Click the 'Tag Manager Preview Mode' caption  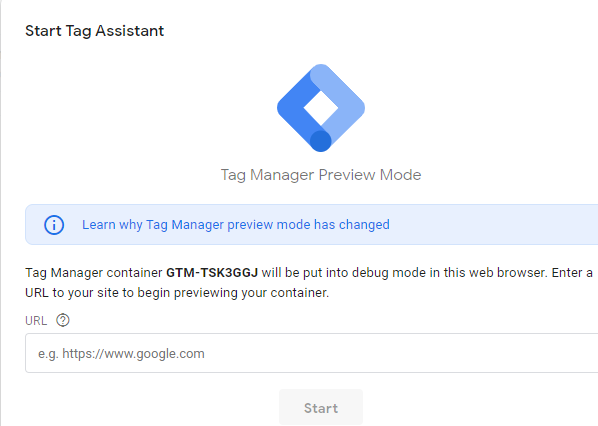pyautogui.click(x=321, y=175)
